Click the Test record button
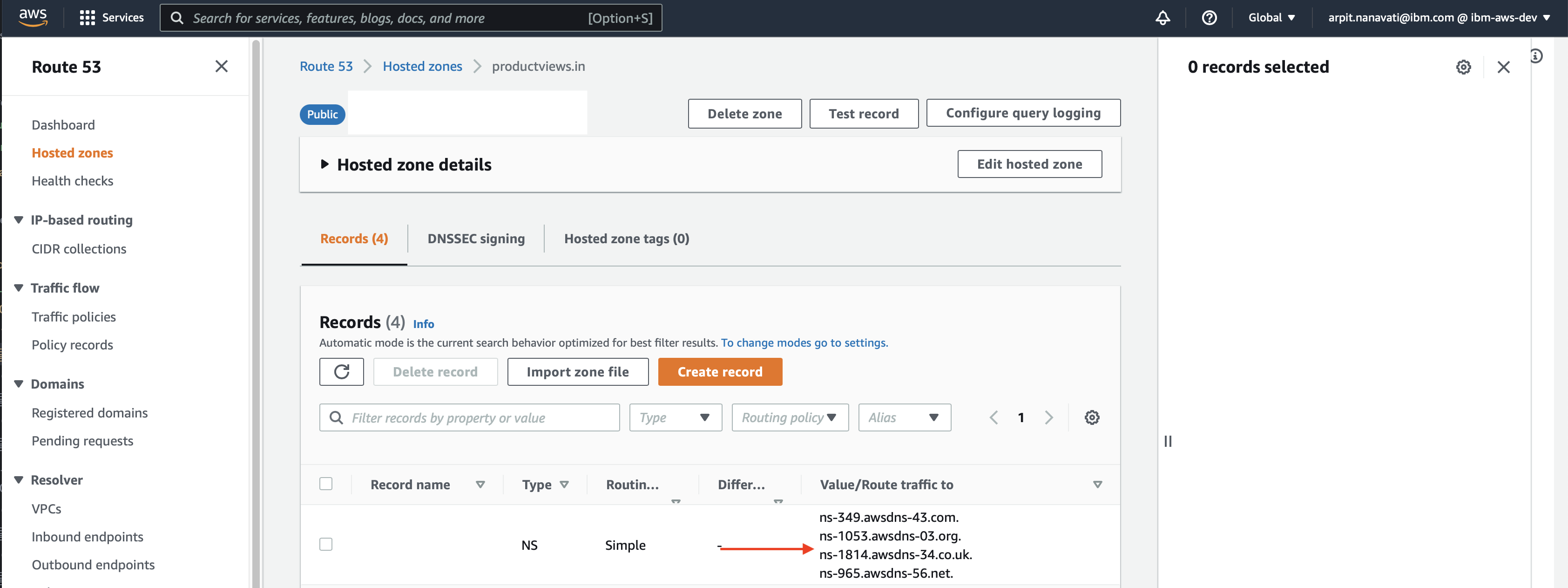The height and width of the screenshot is (588, 1568). [864, 113]
